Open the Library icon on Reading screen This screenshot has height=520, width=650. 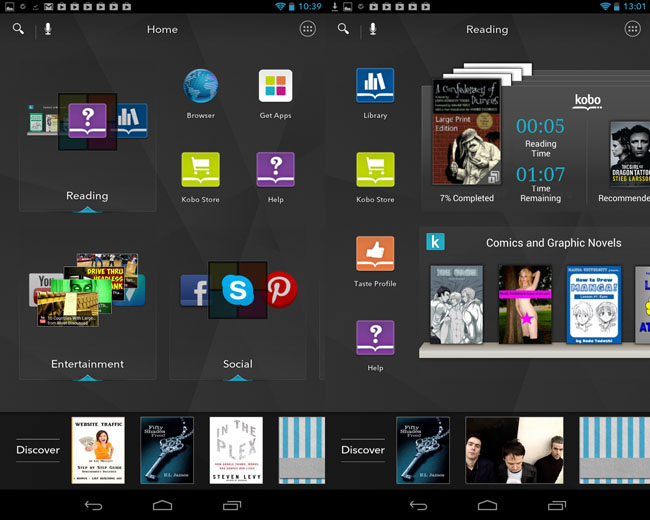pos(375,94)
